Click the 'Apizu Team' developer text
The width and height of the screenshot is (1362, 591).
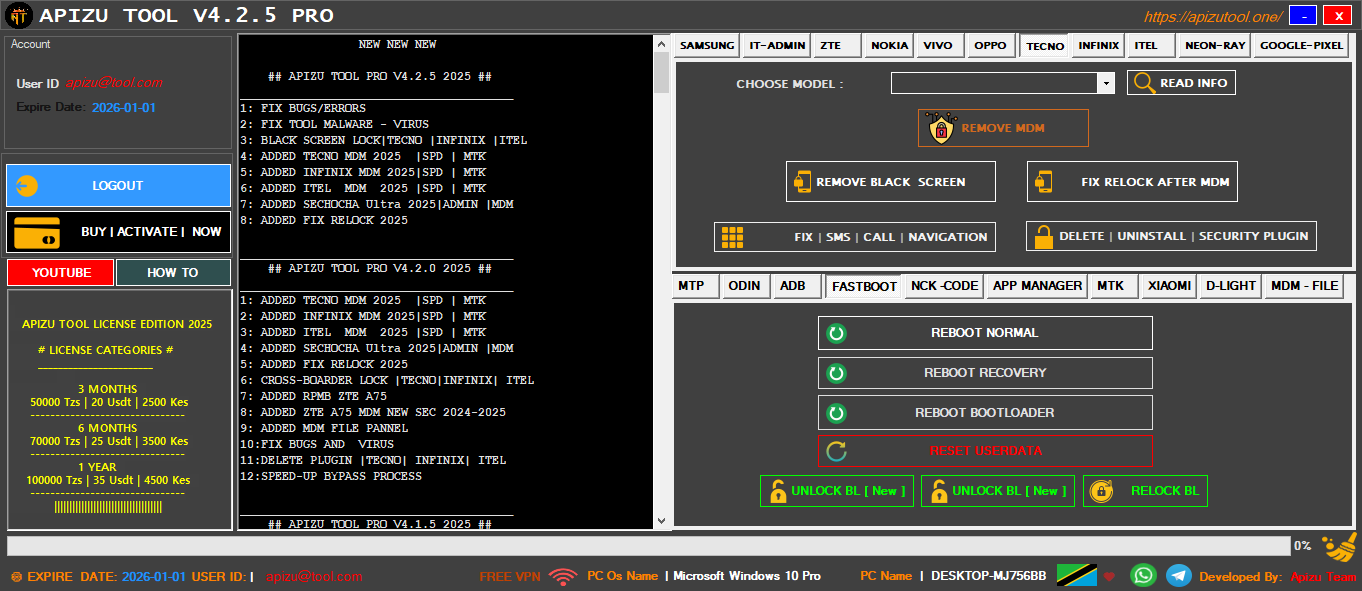coord(1323,576)
